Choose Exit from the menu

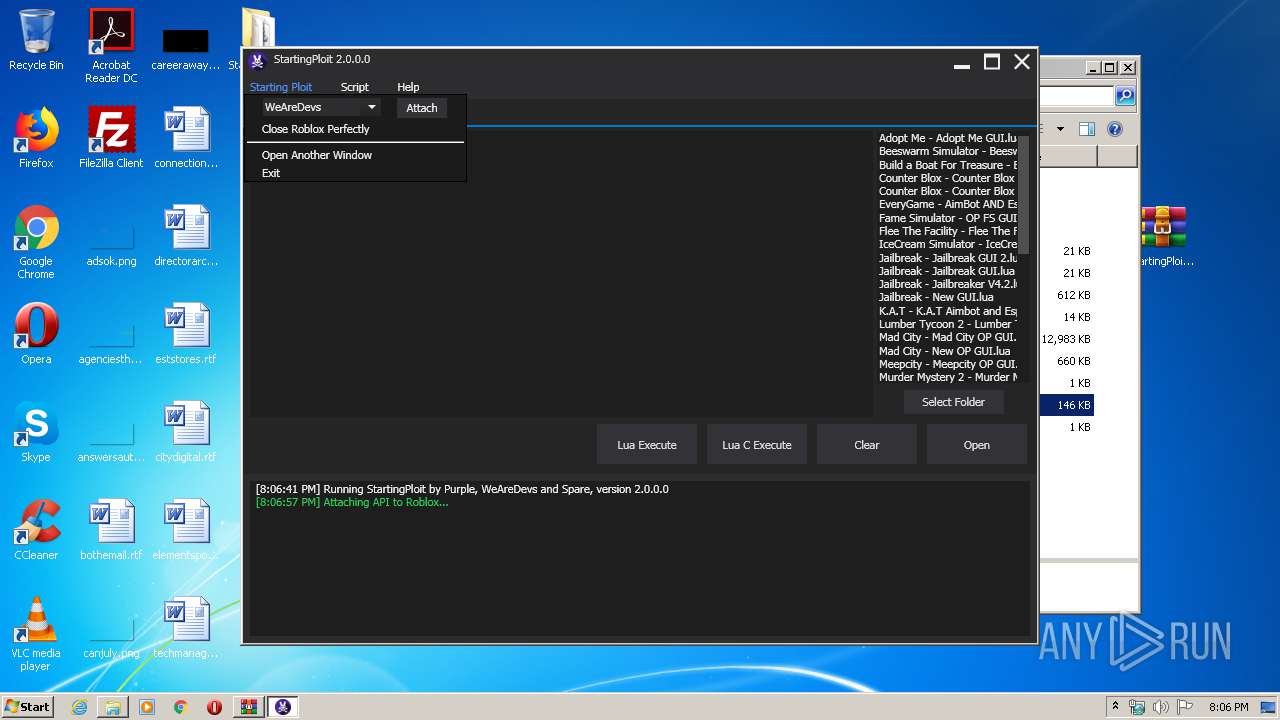coord(271,173)
